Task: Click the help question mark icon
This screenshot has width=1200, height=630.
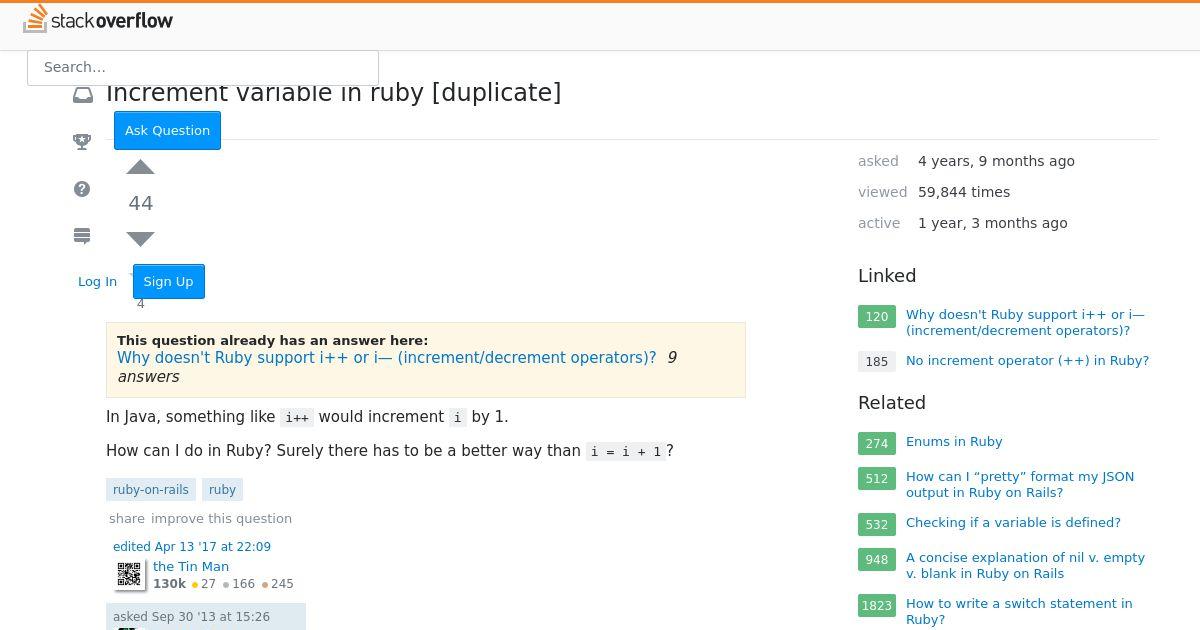Action: pos(82,189)
